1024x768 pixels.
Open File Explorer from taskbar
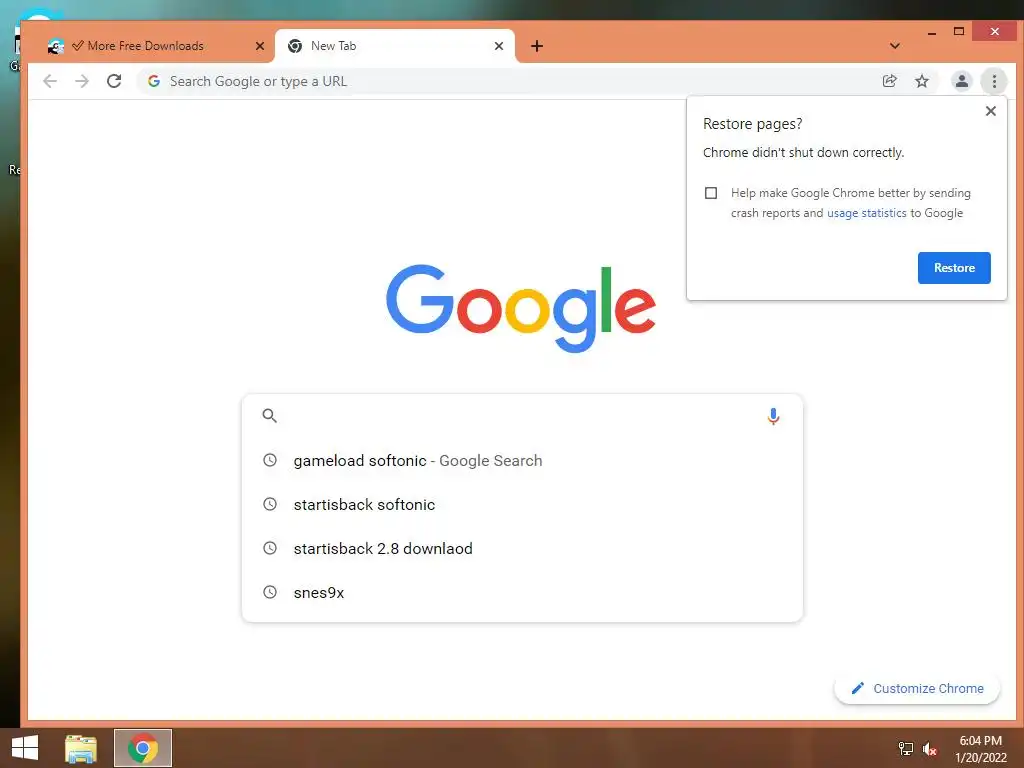[81, 748]
